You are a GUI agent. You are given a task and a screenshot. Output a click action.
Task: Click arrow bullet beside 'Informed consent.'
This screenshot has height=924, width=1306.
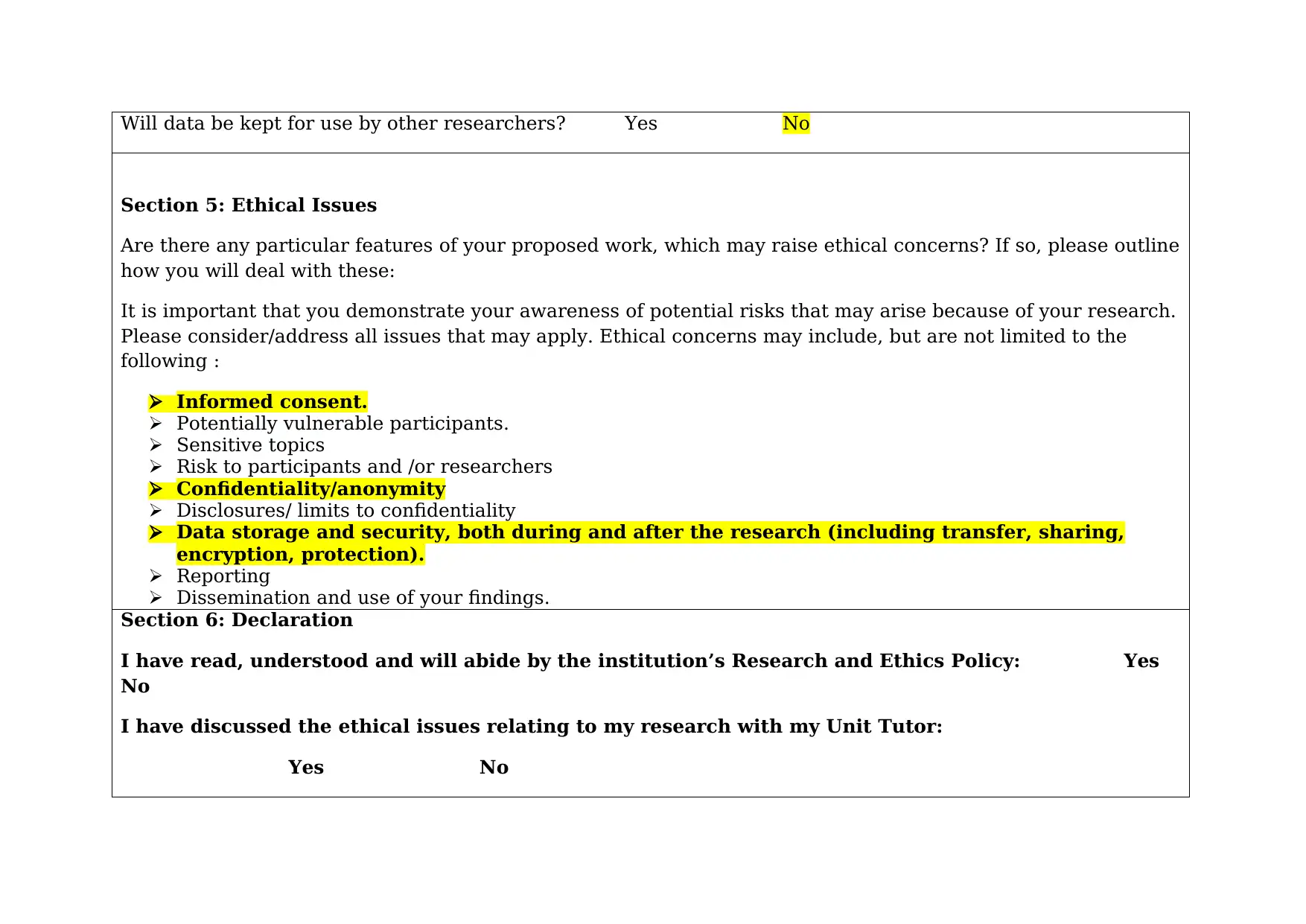(x=156, y=402)
